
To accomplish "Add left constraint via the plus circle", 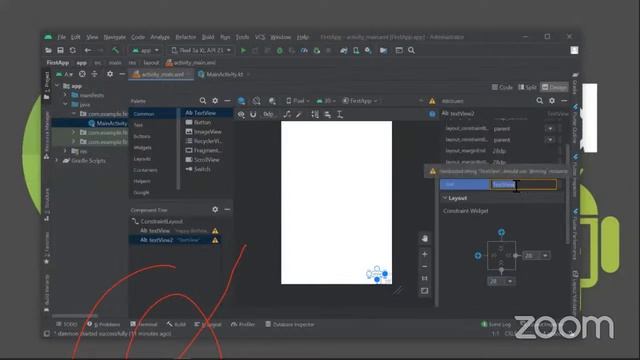I will click(x=478, y=256).
